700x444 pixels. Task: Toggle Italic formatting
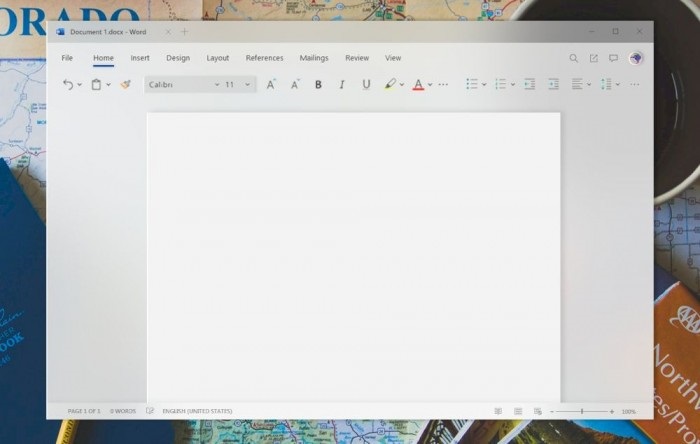[342, 85]
